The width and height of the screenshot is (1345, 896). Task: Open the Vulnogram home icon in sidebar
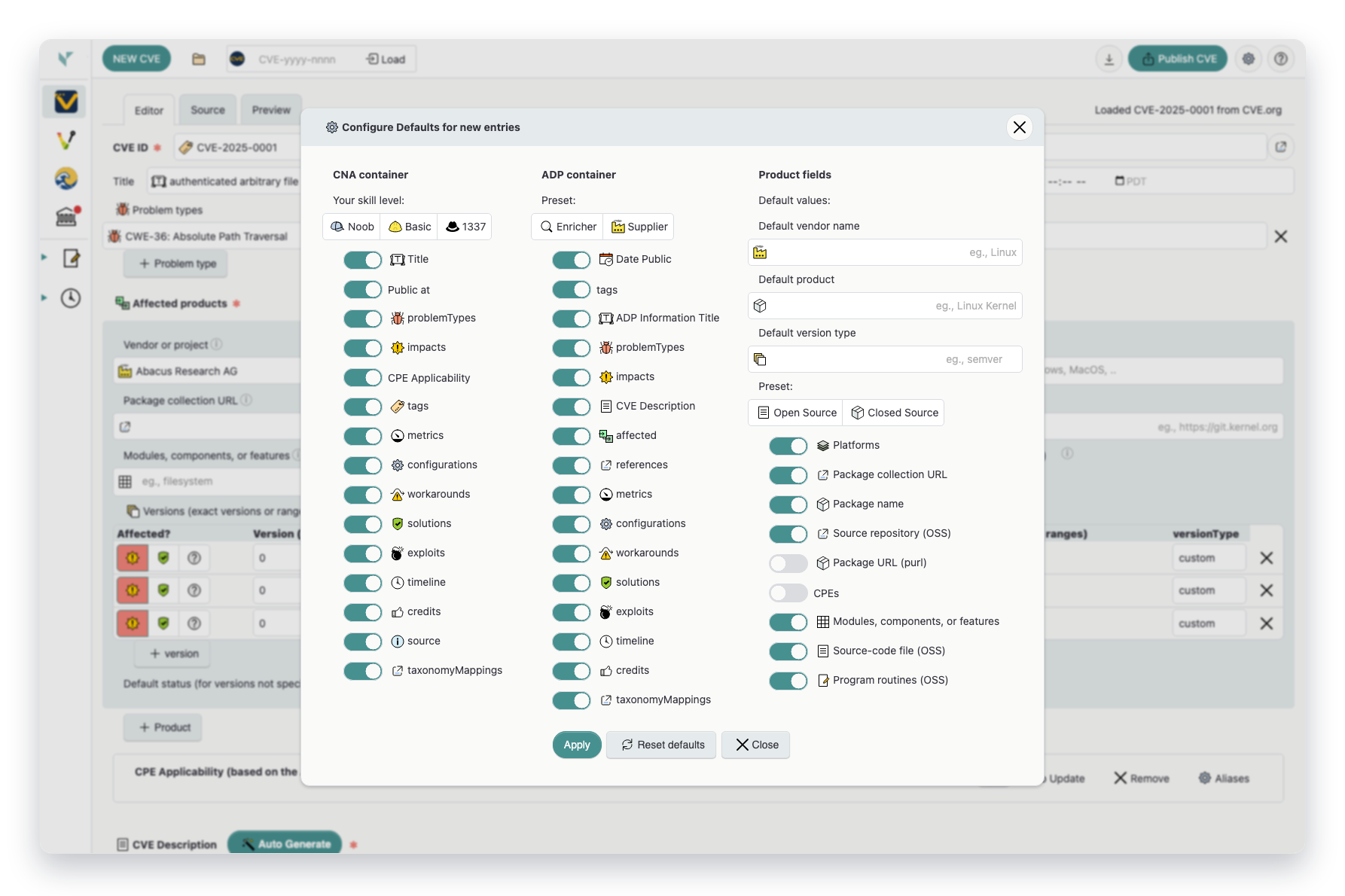coord(65,102)
